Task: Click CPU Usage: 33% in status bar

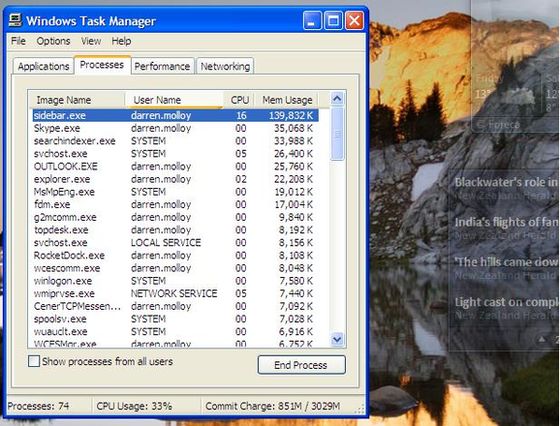Action: pos(134,406)
